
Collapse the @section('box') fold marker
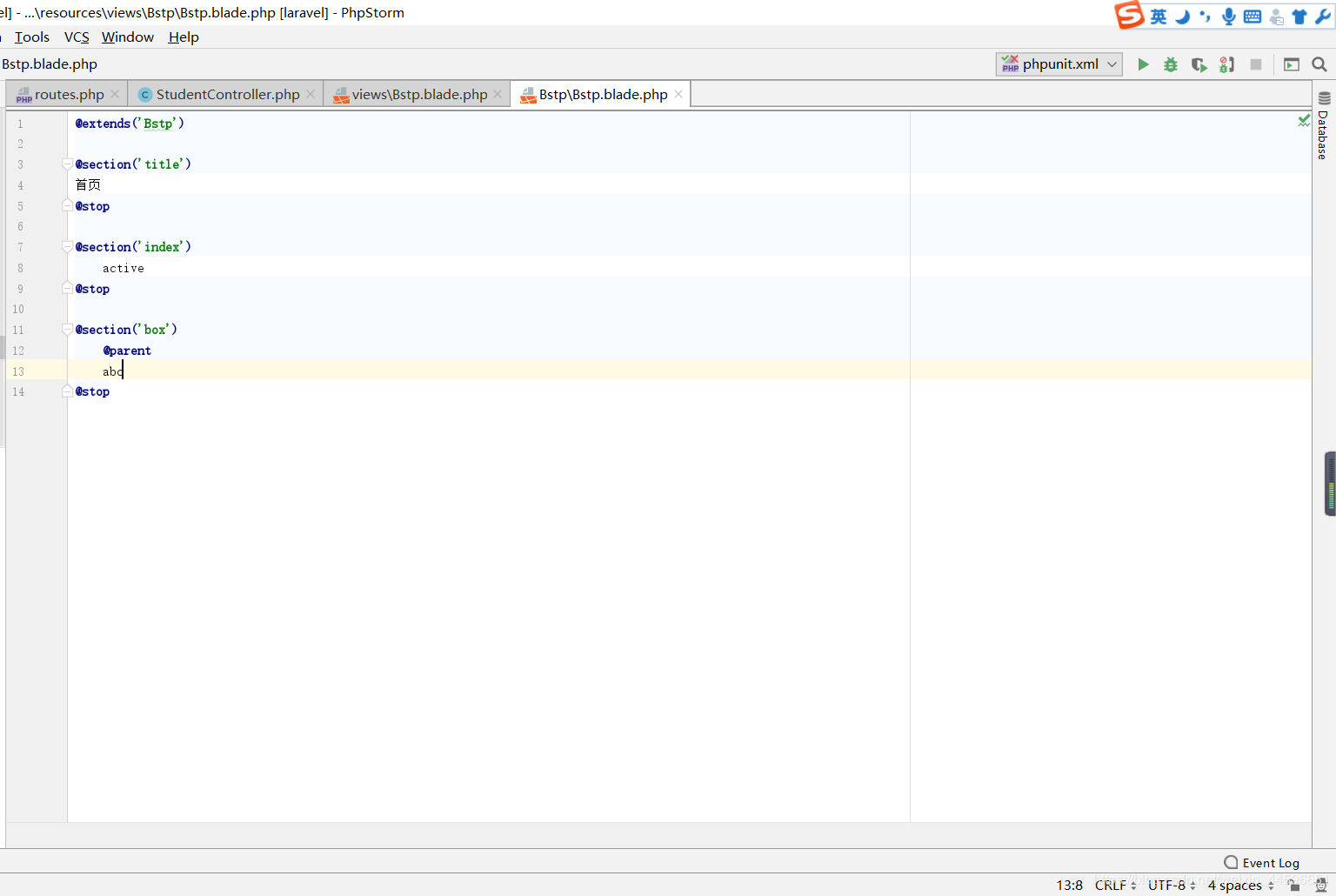[67, 330]
